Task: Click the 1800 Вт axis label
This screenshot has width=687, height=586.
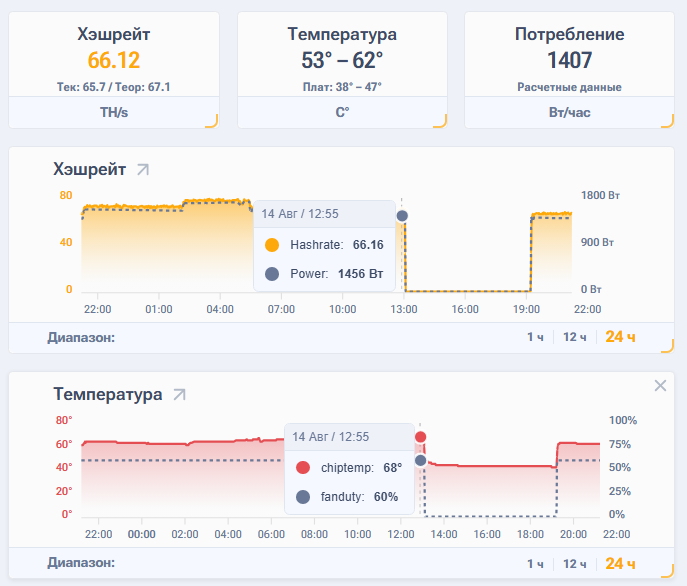Action: coord(600,195)
